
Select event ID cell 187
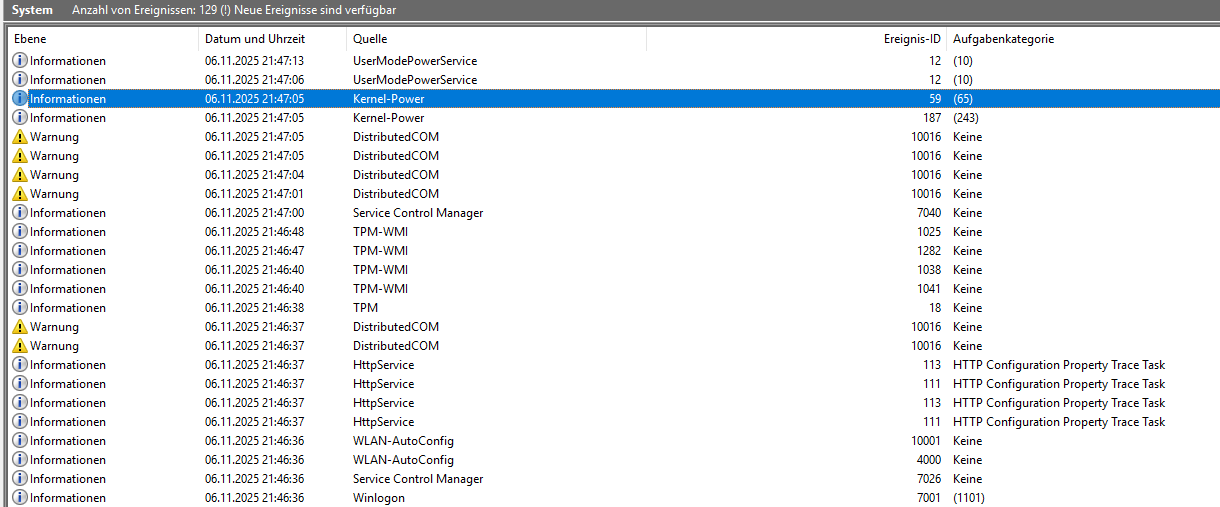930,118
